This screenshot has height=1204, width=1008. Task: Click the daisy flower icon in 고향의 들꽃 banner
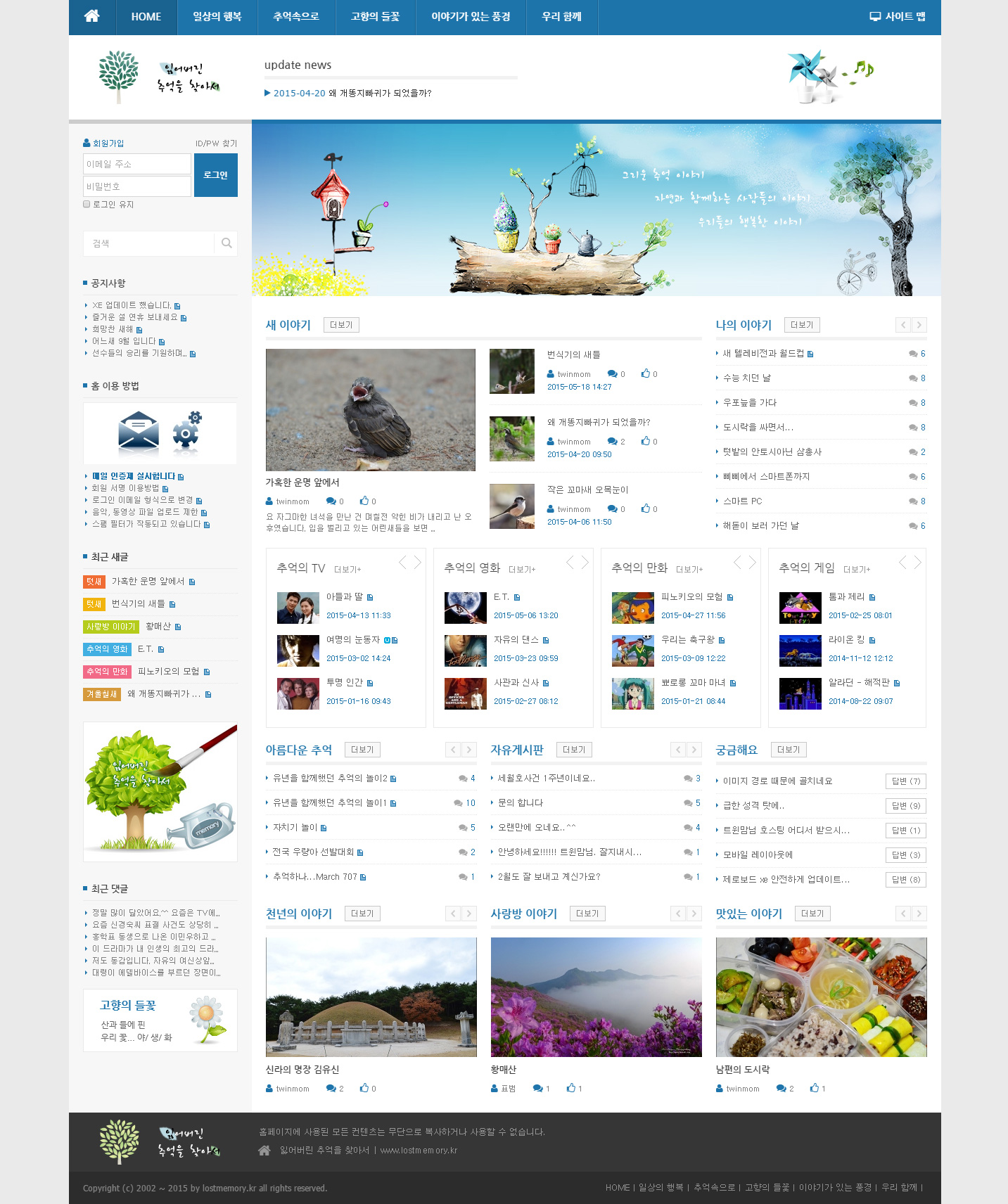click(206, 1019)
